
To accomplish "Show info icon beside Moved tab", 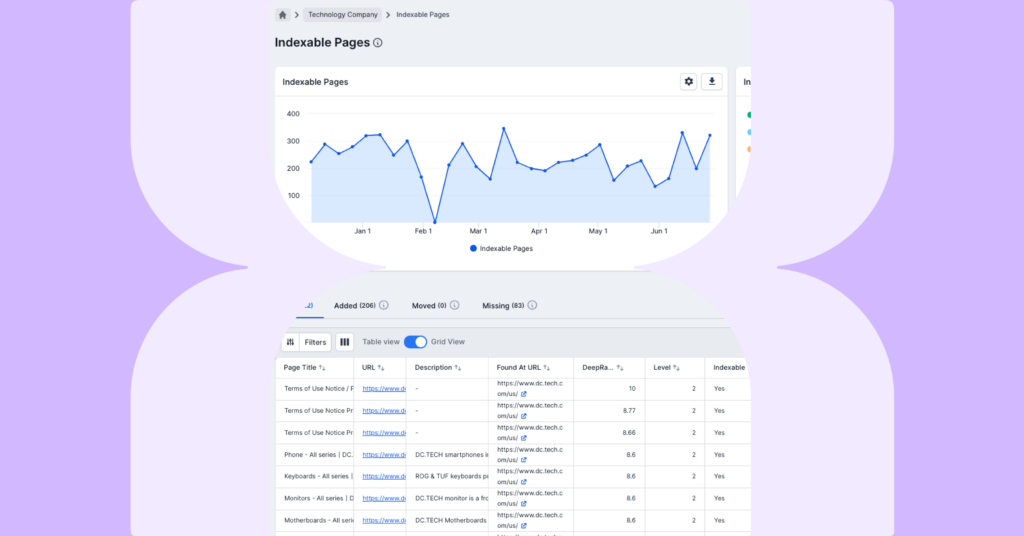I will [x=455, y=305].
